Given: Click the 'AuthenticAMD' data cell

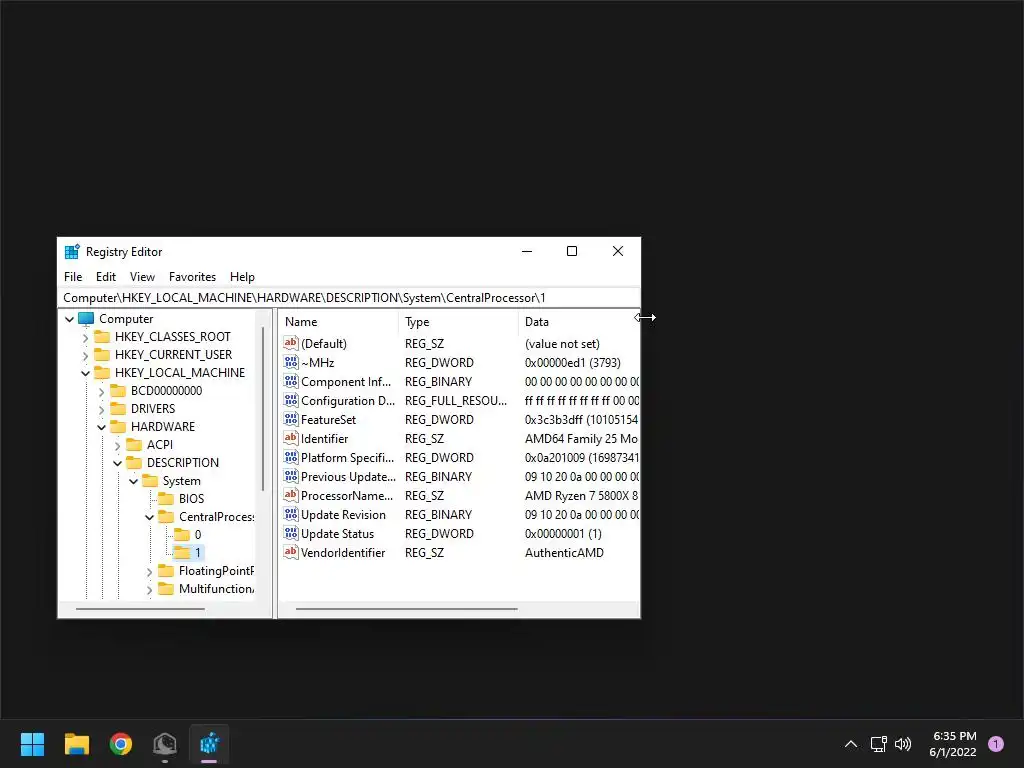Looking at the screenshot, I should pyautogui.click(x=564, y=552).
